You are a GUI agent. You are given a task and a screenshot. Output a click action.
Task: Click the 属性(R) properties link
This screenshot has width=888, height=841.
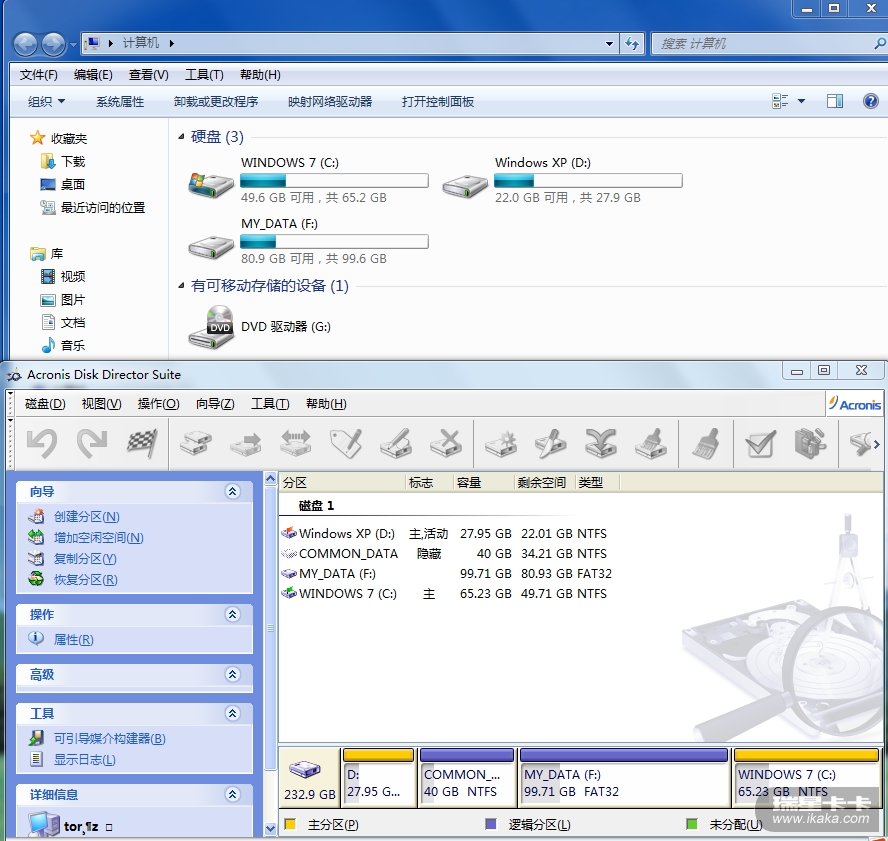click(74, 639)
